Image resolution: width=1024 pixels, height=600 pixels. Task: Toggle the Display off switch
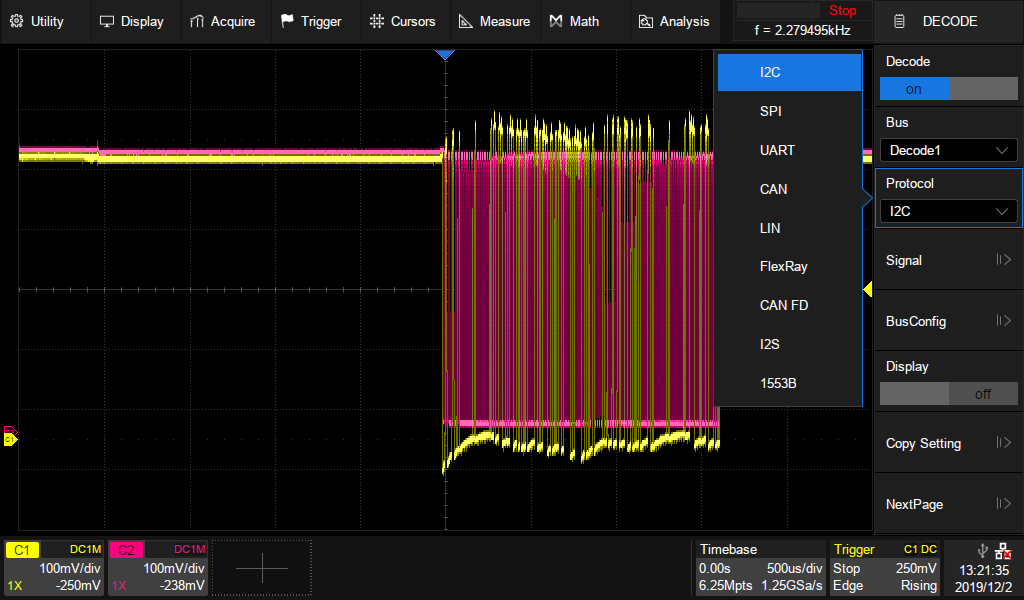pyautogui.click(x=948, y=394)
